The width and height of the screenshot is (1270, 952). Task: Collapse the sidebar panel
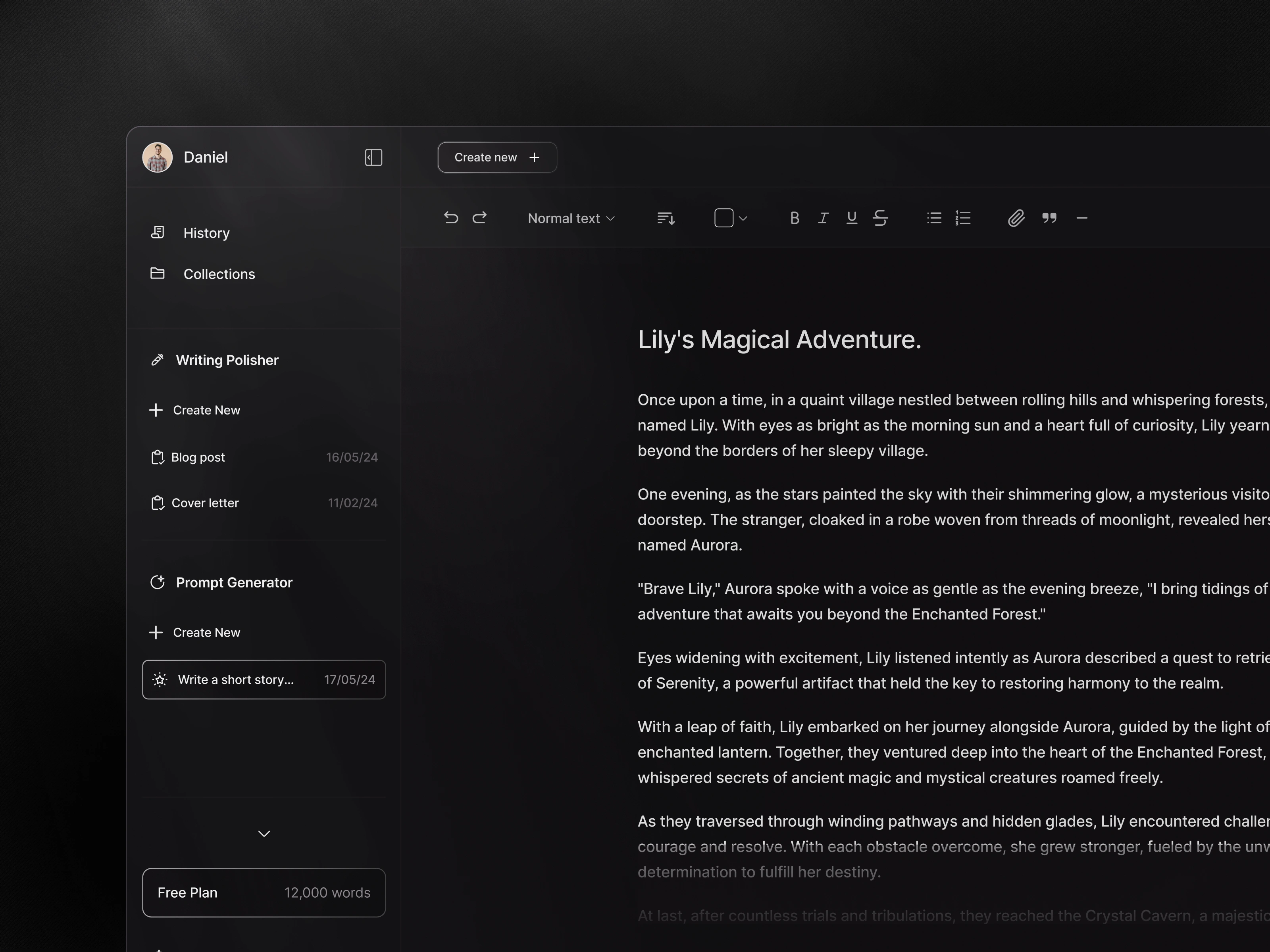tap(373, 157)
